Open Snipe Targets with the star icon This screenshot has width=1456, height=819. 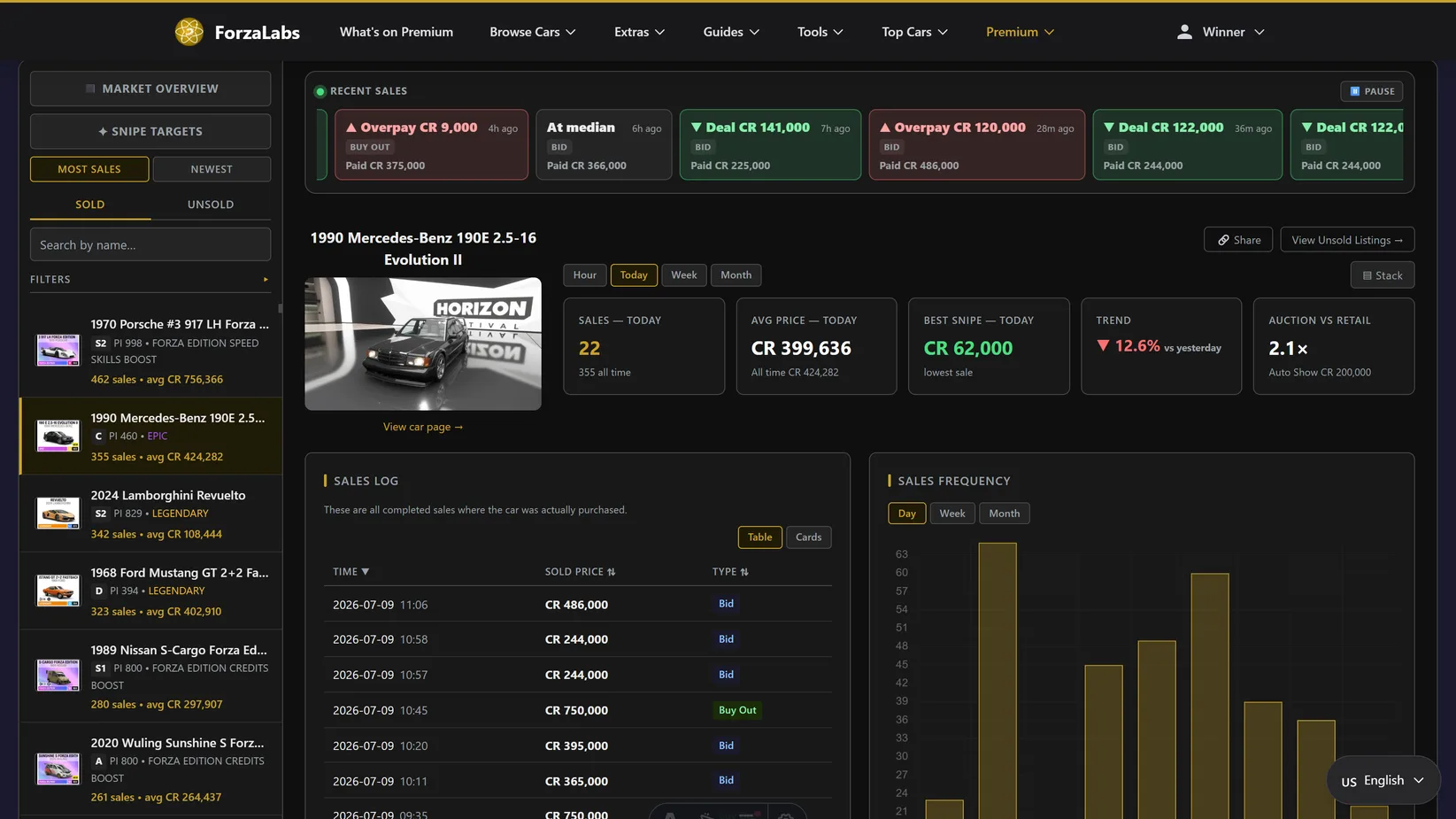[x=150, y=131]
